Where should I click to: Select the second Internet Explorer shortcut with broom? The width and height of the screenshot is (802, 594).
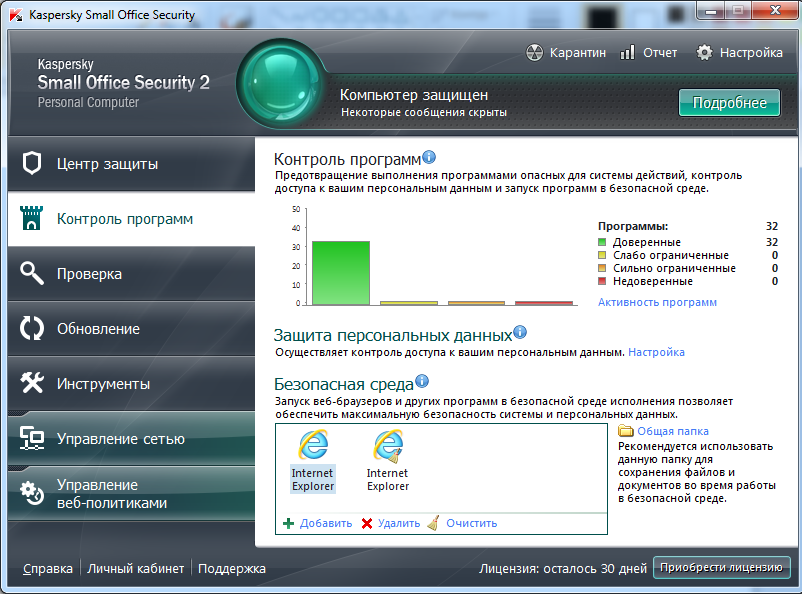pos(388,461)
